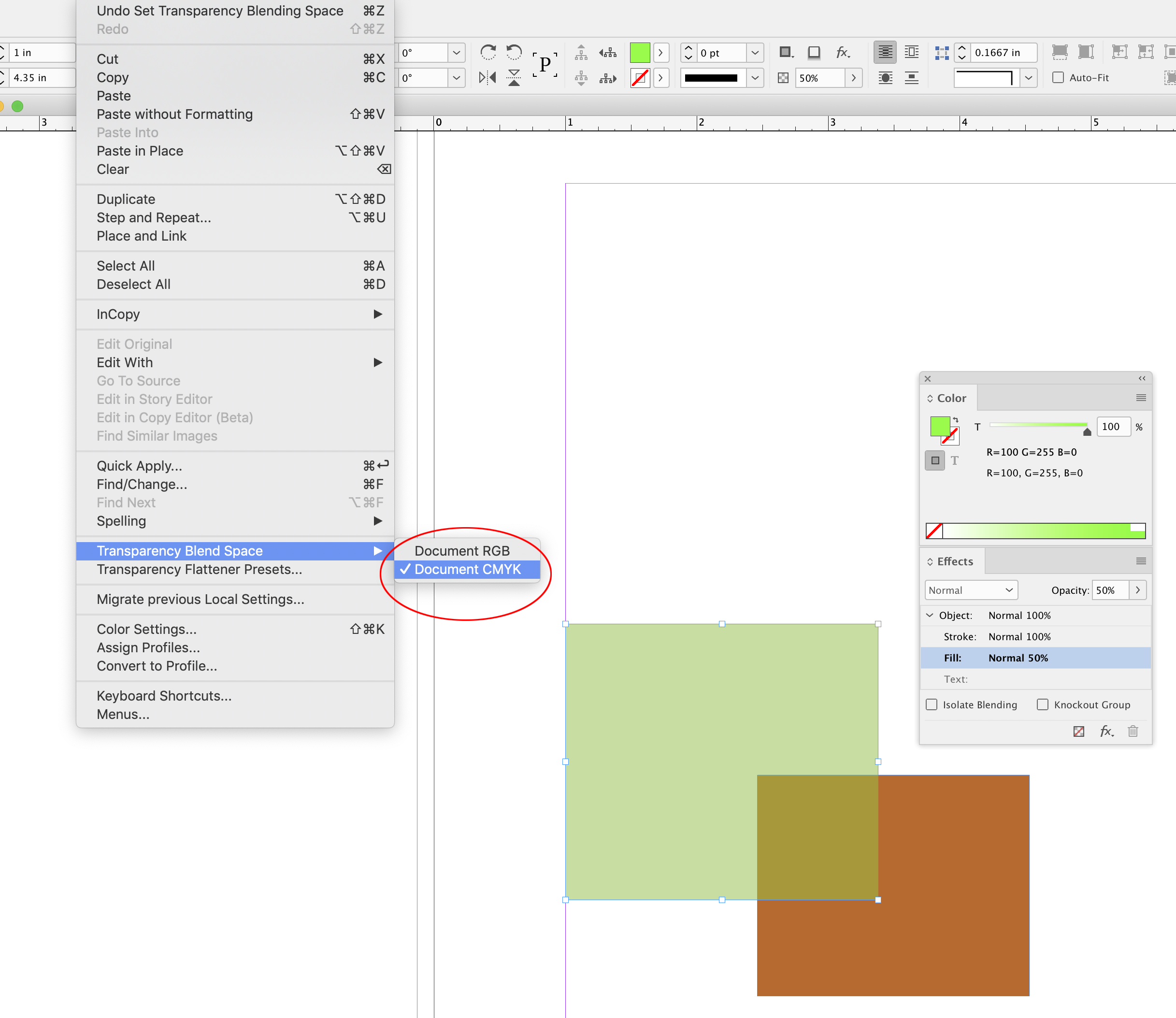Select the No Text Wrap icon

coord(885,52)
